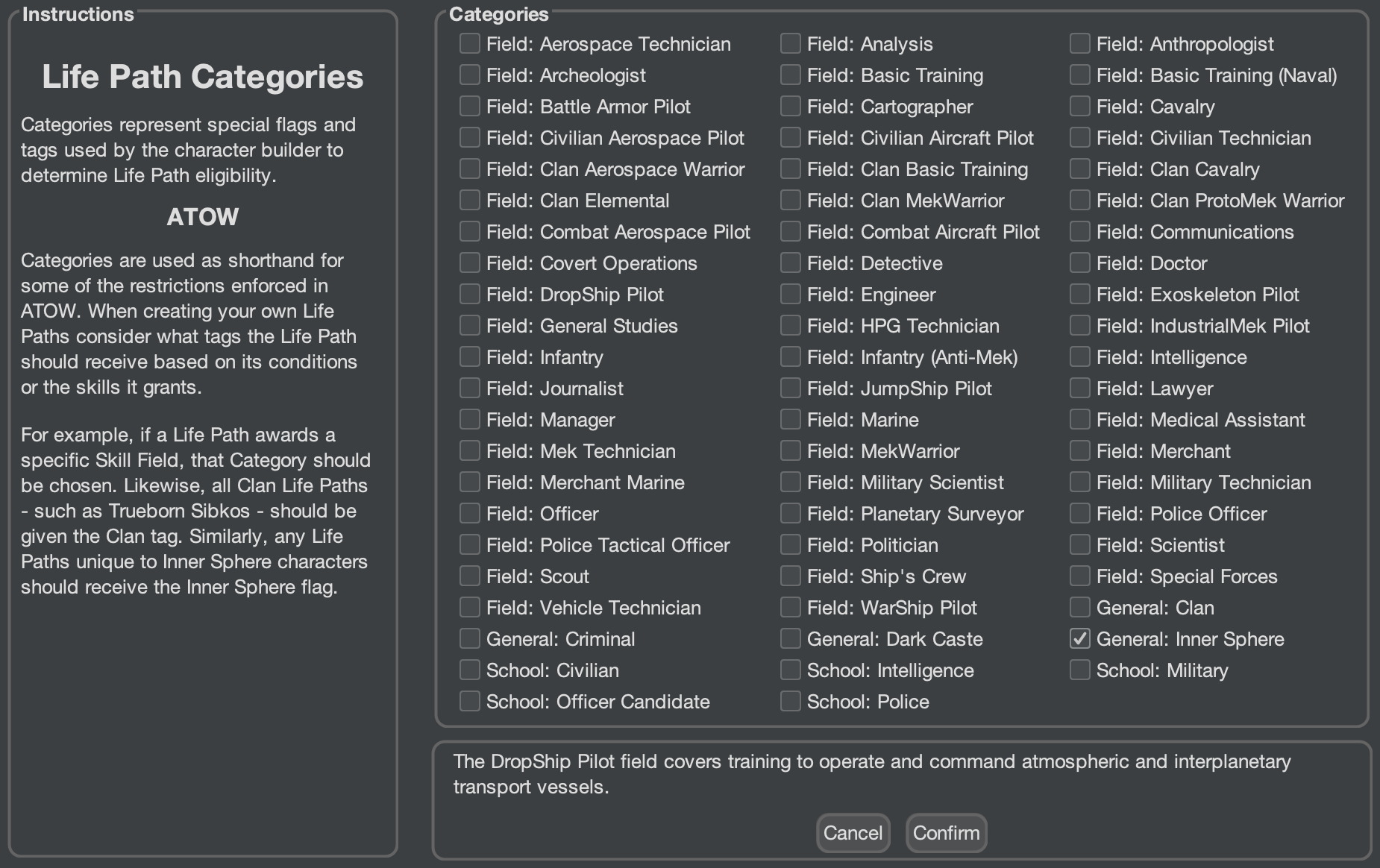
Task: Select Field: Combat Aerospace Pilot
Action: tap(470, 232)
